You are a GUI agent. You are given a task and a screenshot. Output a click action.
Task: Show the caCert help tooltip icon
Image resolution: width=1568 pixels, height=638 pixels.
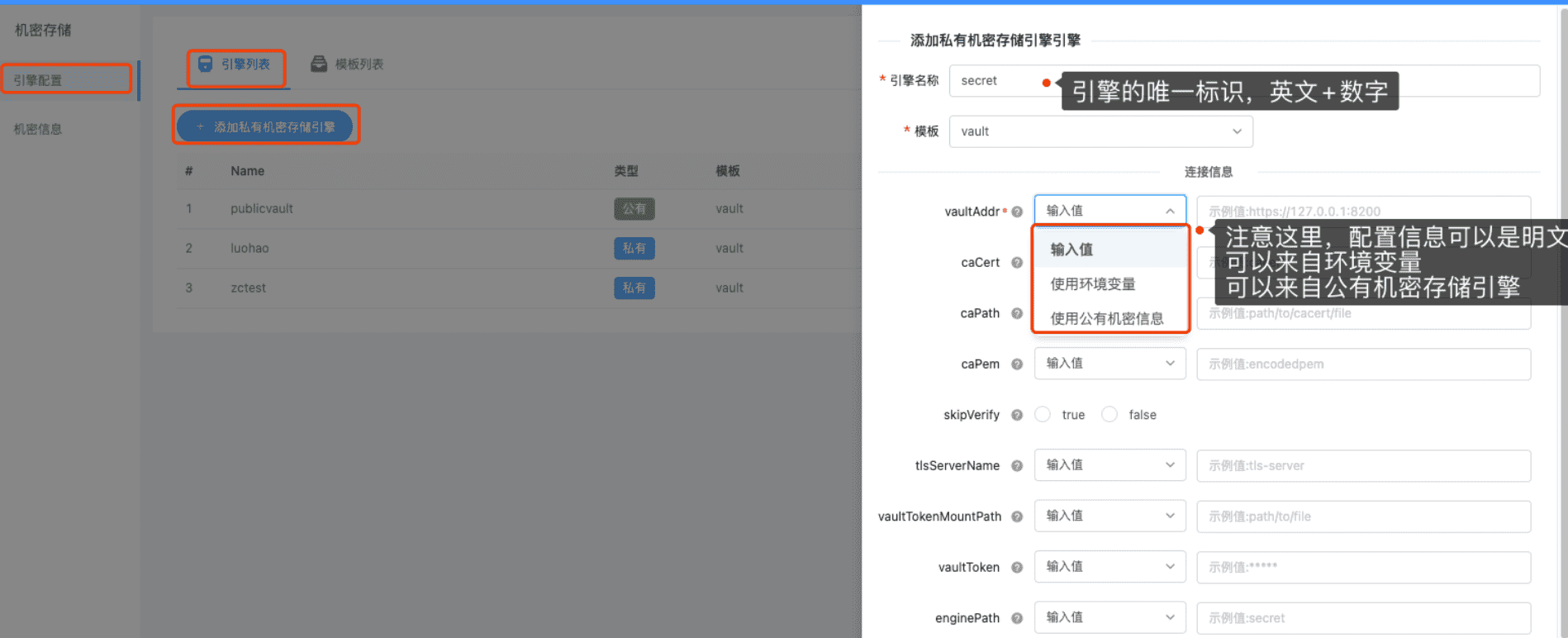tap(1017, 263)
